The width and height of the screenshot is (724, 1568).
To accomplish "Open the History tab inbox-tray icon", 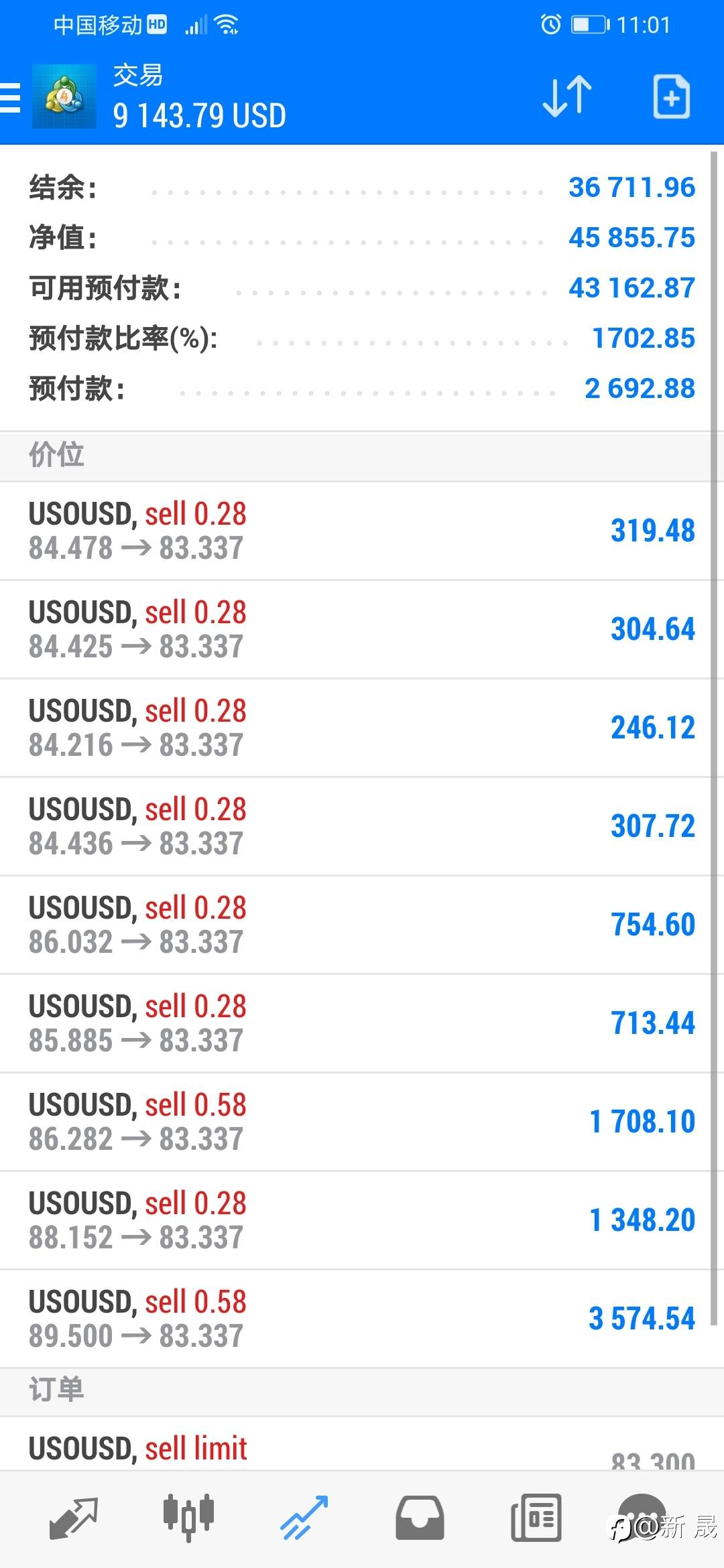I will (x=420, y=1517).
